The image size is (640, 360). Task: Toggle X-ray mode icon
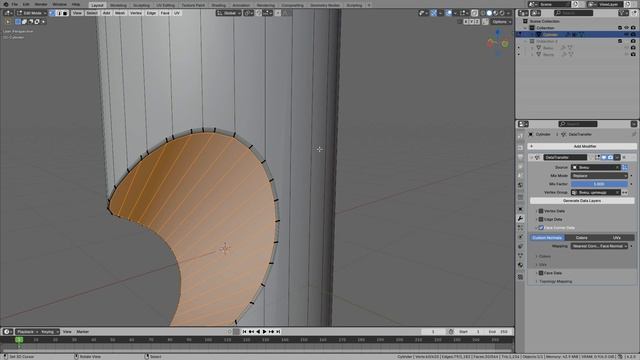(474, 13)
